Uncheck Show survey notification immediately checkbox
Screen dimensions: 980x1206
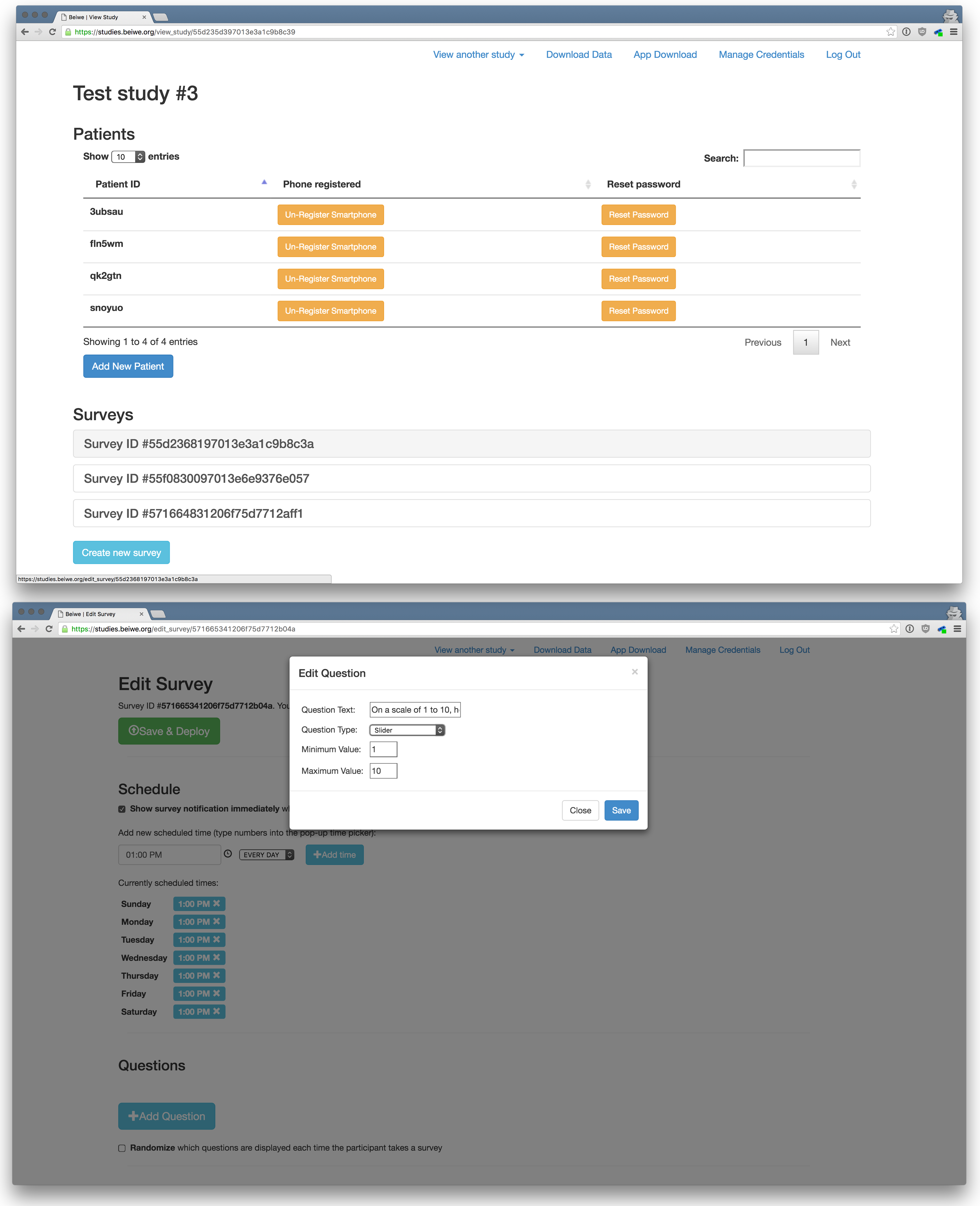[x=122, y=809]
